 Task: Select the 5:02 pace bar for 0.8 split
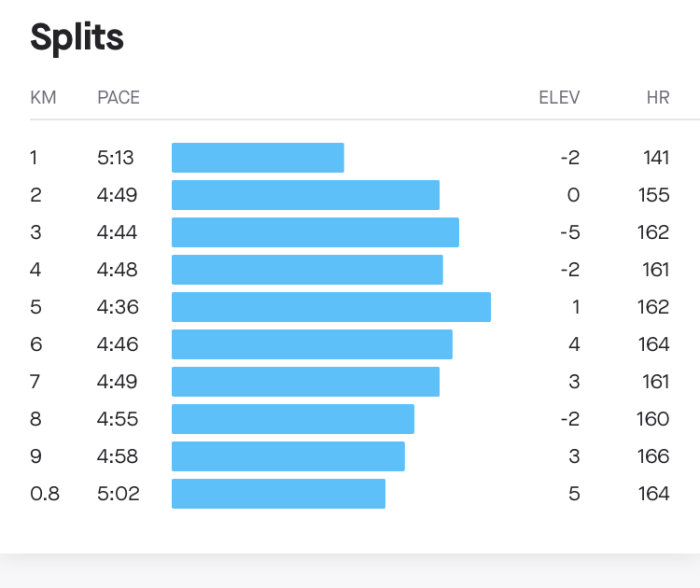[279, 493]
